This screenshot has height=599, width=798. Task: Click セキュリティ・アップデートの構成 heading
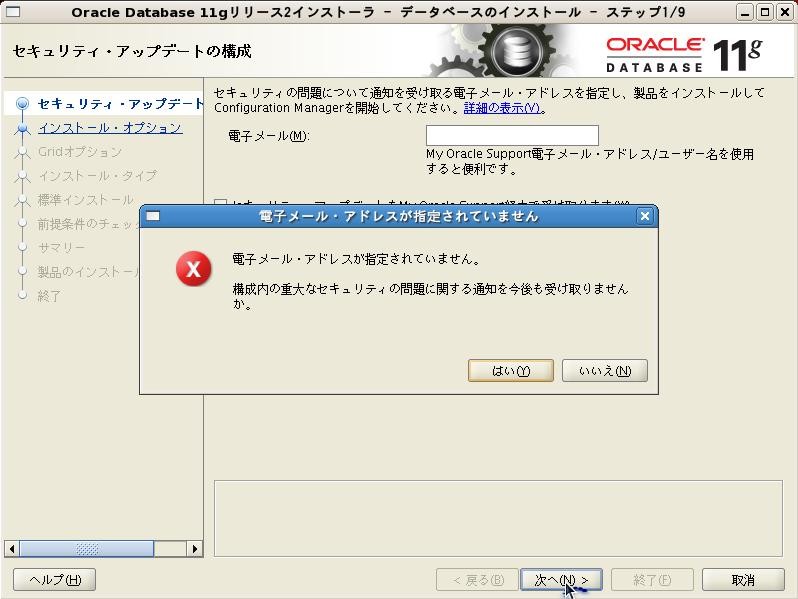click(132, 51)
